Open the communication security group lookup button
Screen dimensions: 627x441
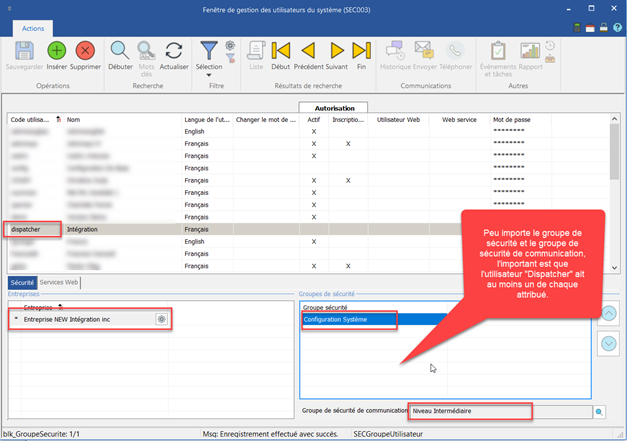[600, 411]
